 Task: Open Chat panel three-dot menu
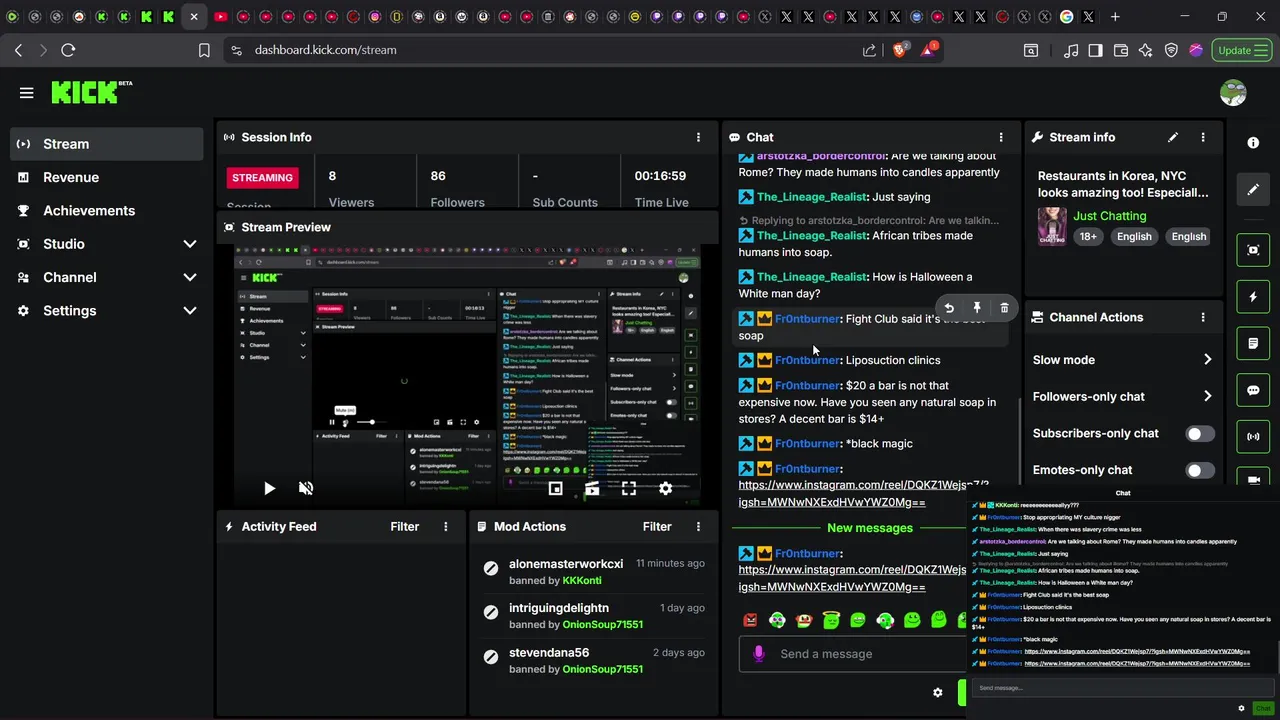click(x=1001, y=137)
